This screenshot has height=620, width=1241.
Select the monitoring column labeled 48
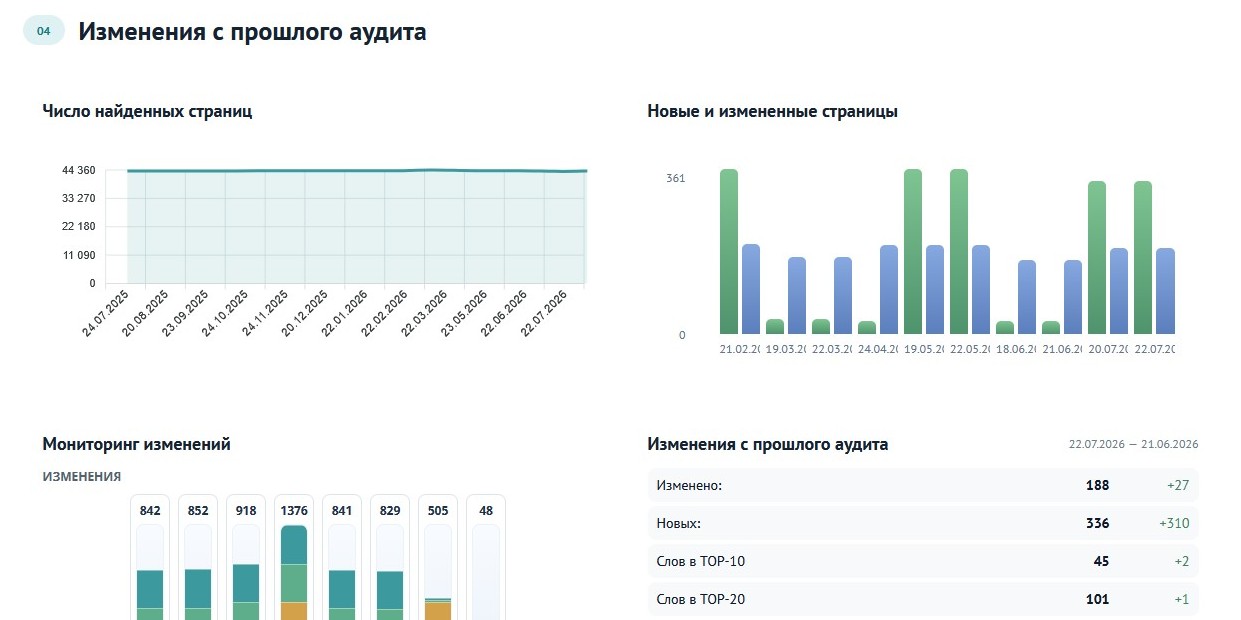click(x=486, y=557)
